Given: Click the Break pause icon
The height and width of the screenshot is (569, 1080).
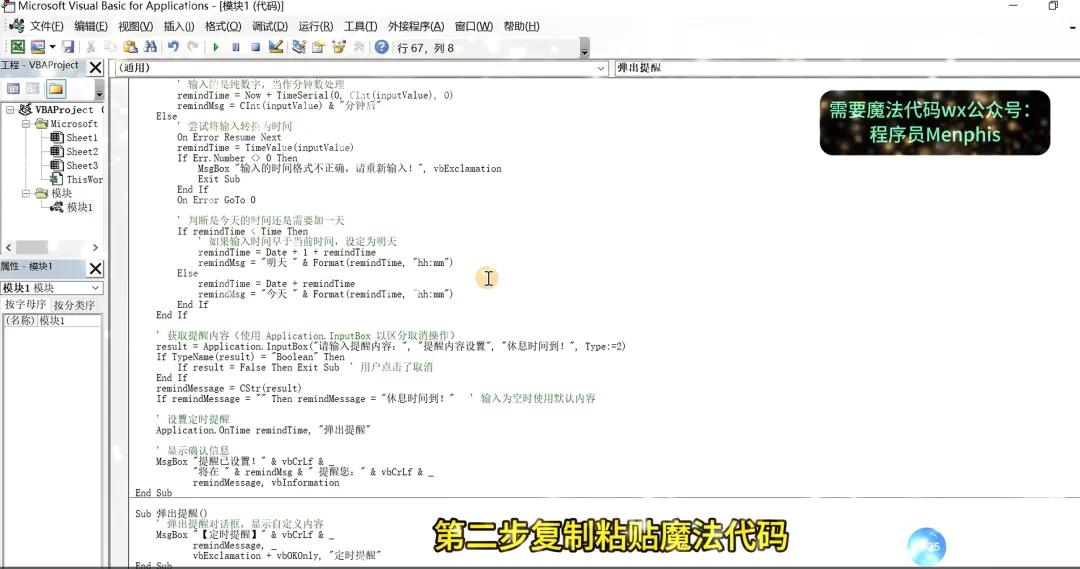Looking at the screenshot, I should pyautogui.click(x=236, y=47).
